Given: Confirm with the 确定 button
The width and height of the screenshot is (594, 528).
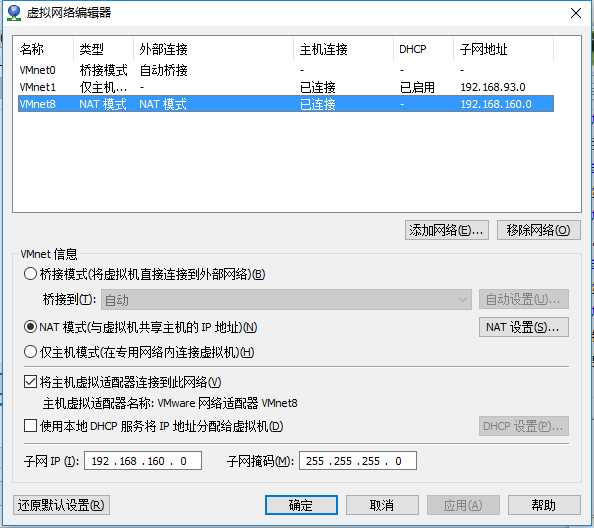Looking at the screenshot, I should point(301,505).
